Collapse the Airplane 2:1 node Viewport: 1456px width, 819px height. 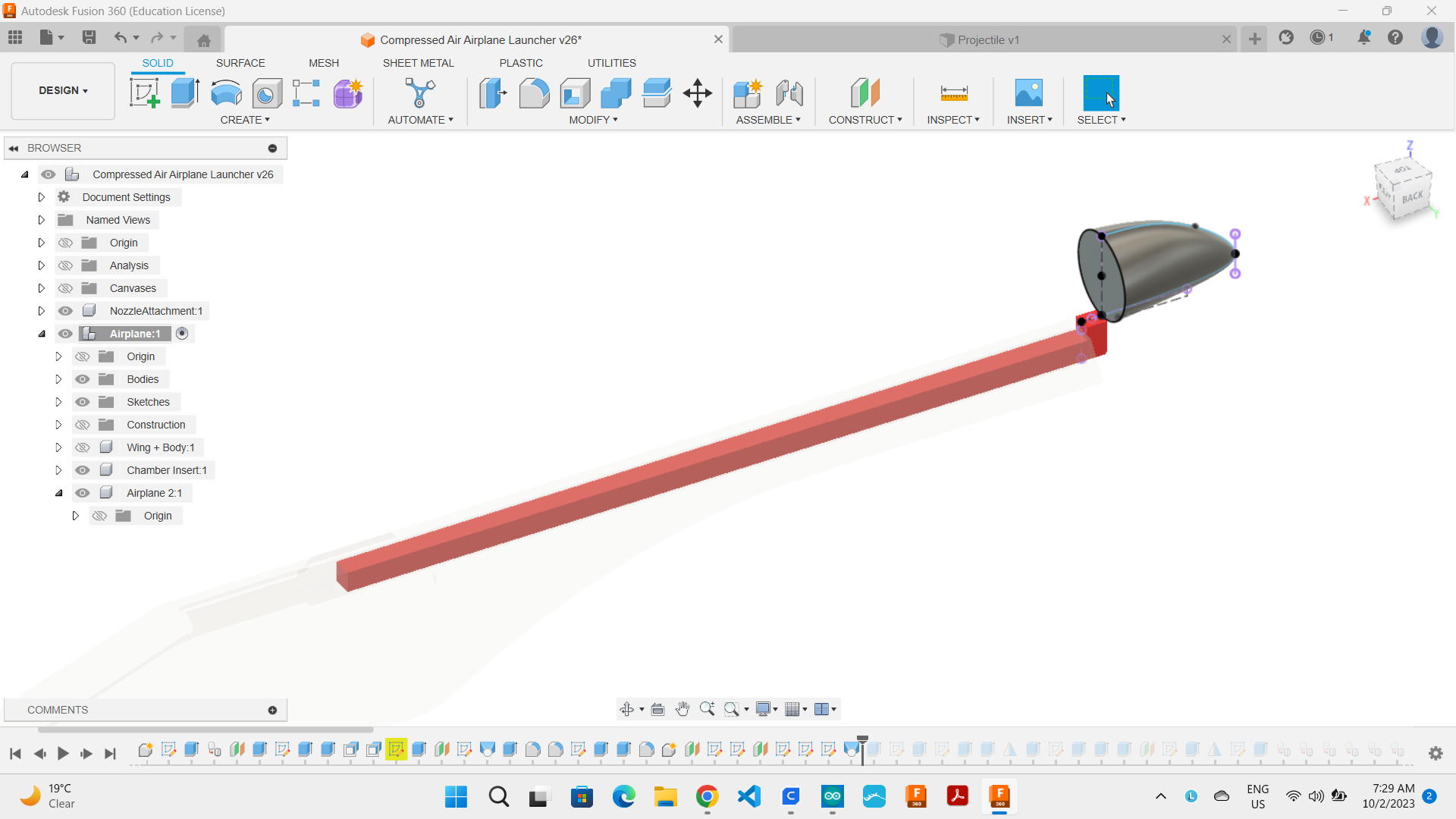tap(58, 493)
